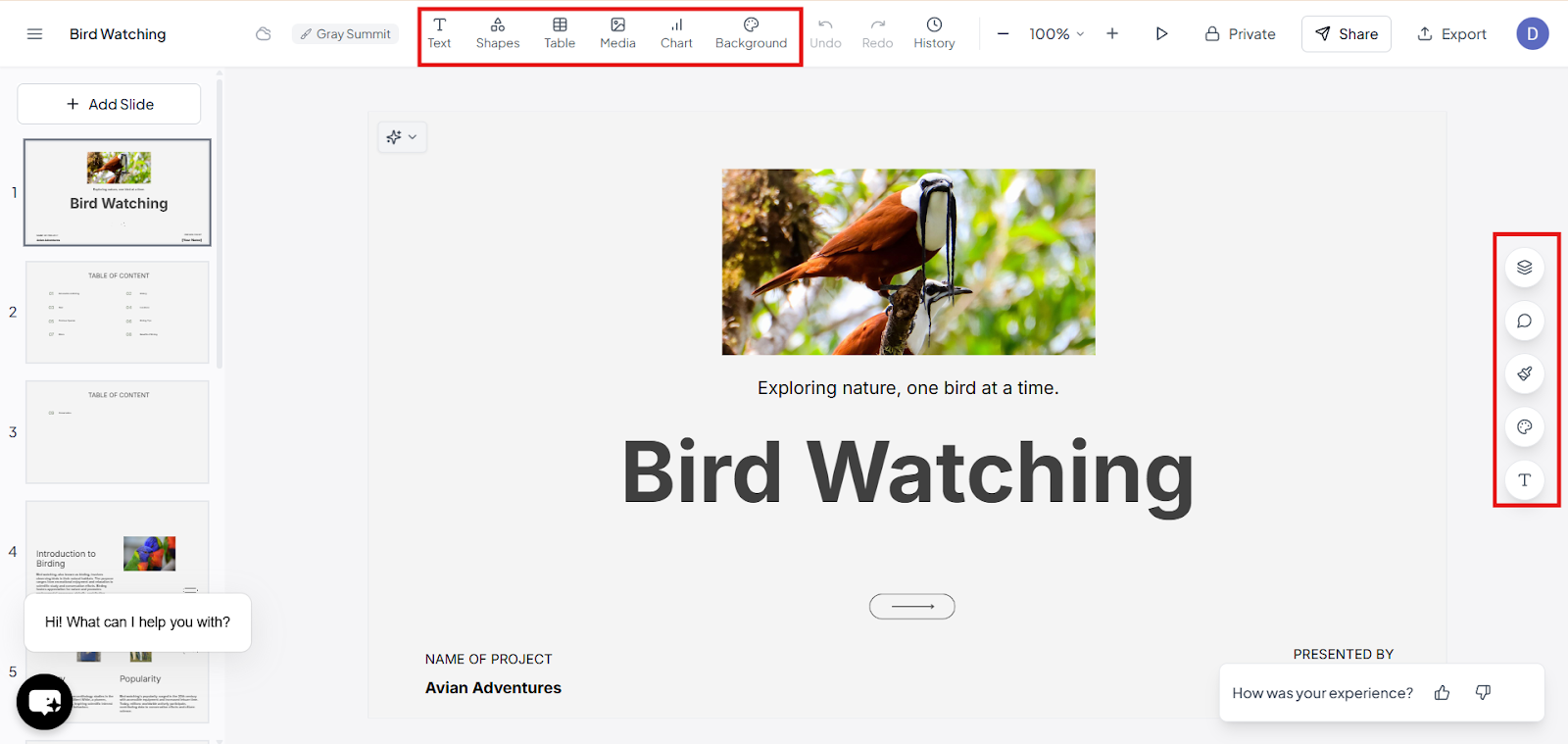
Task: Select the 'Bird Watching' title text
Action: pos(908,473)
